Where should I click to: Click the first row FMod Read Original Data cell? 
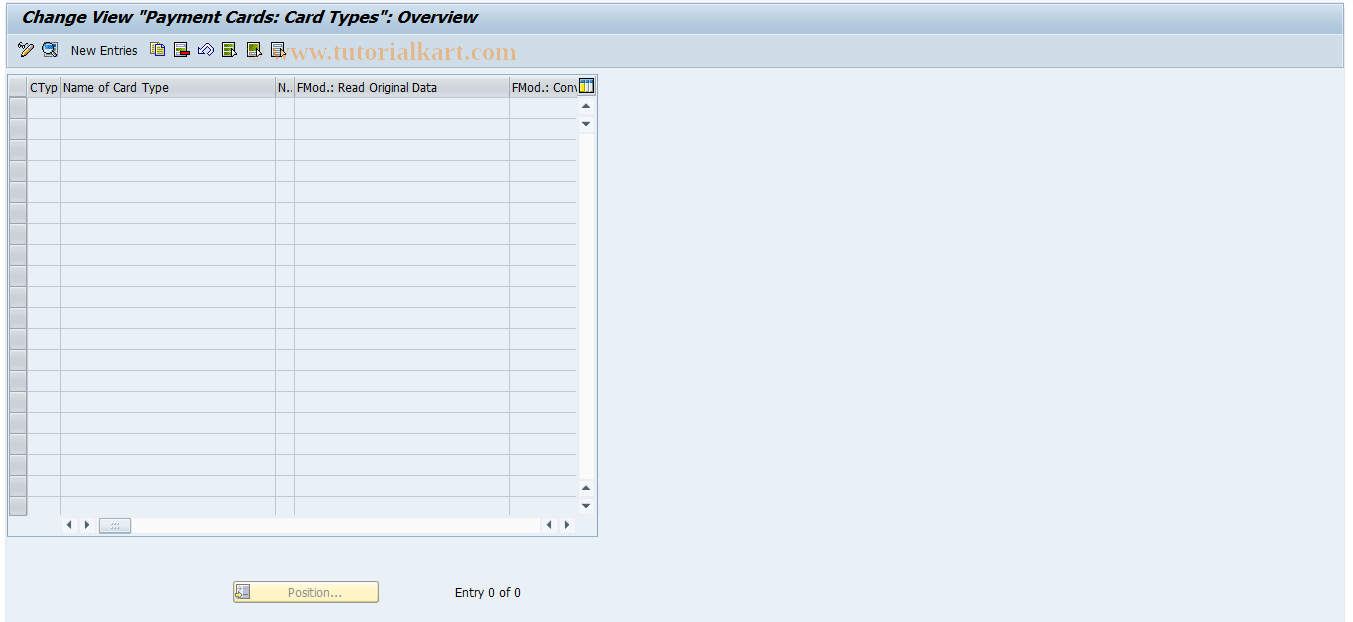click(x=402, y=108)
